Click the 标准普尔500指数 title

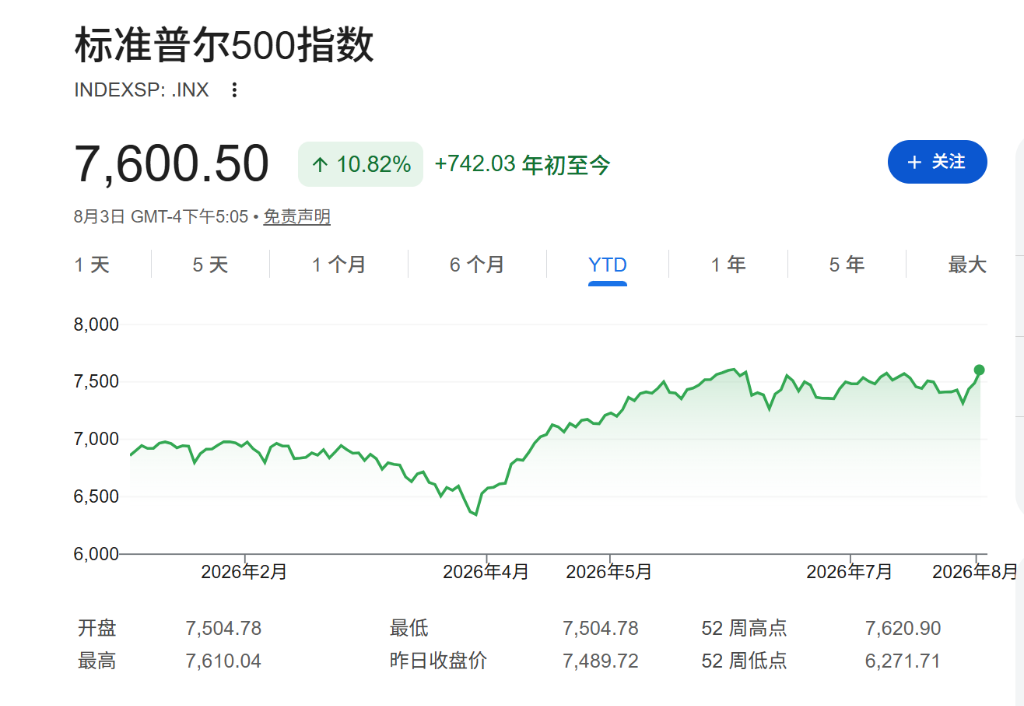(224, 45)
